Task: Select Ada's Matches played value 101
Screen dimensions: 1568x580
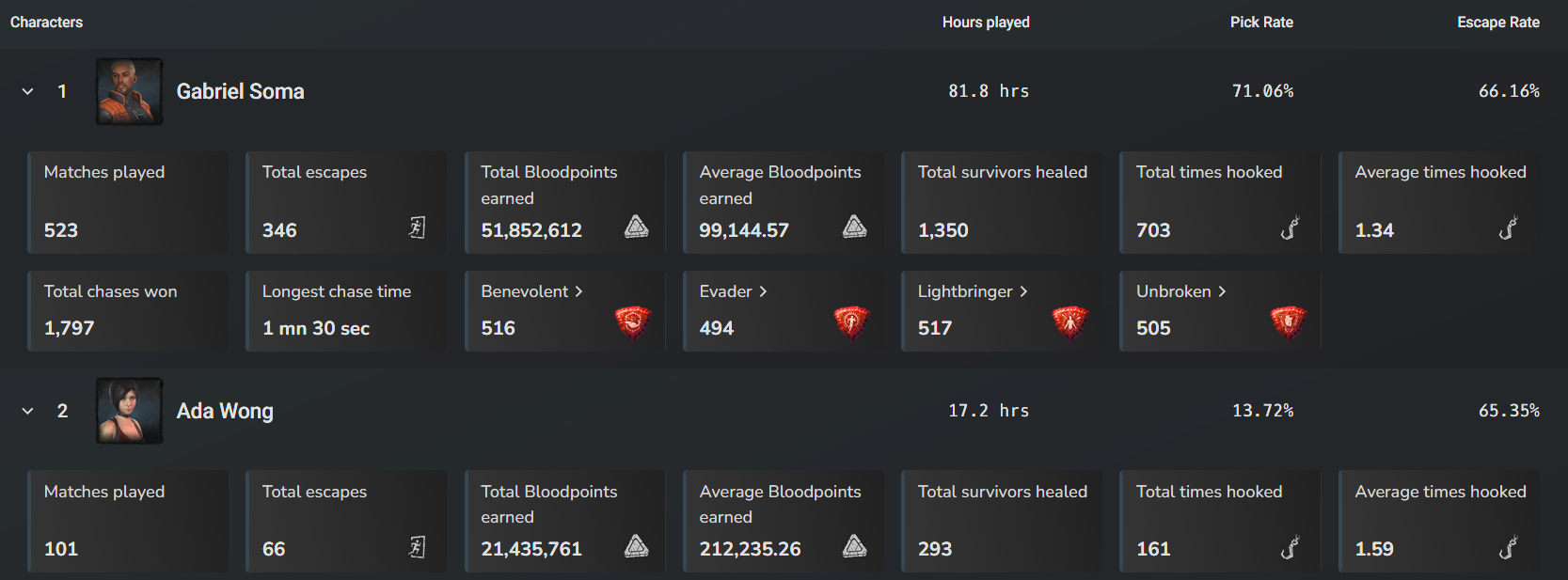Action: pyautogui.click(x=61, y=549)
